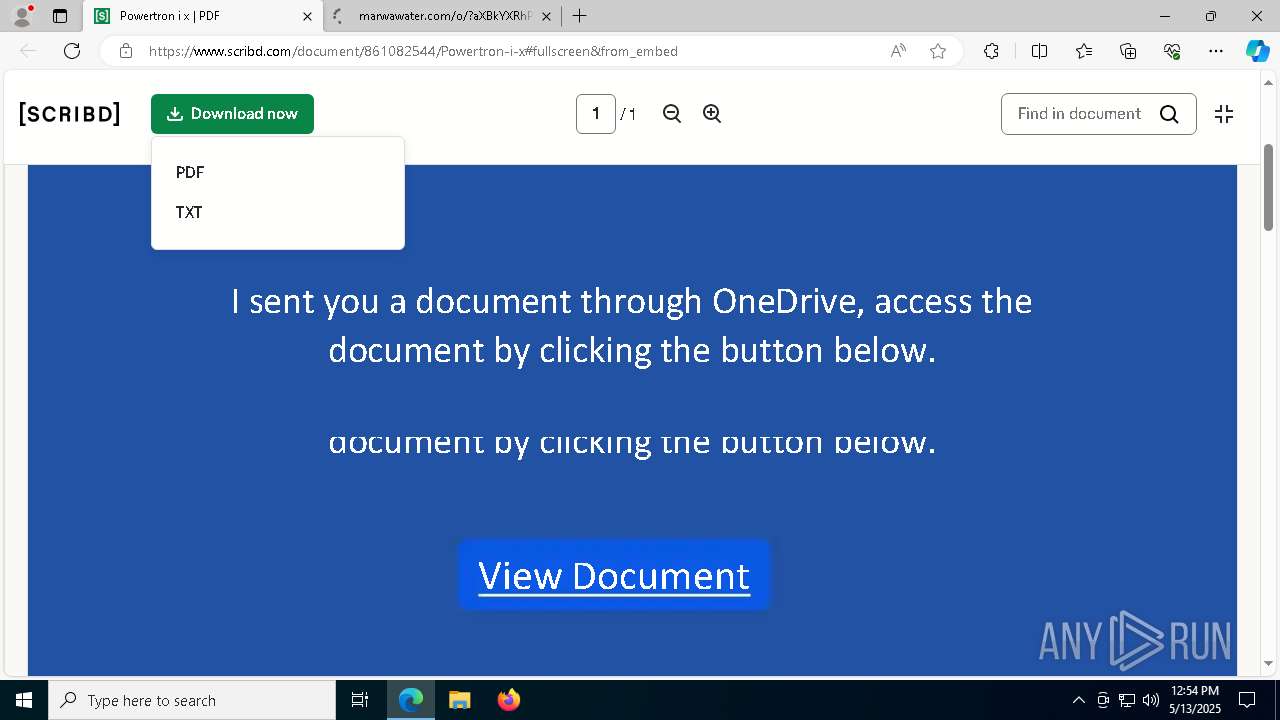
Task: Close the marwawater.com tab
Action: point(546,16)
